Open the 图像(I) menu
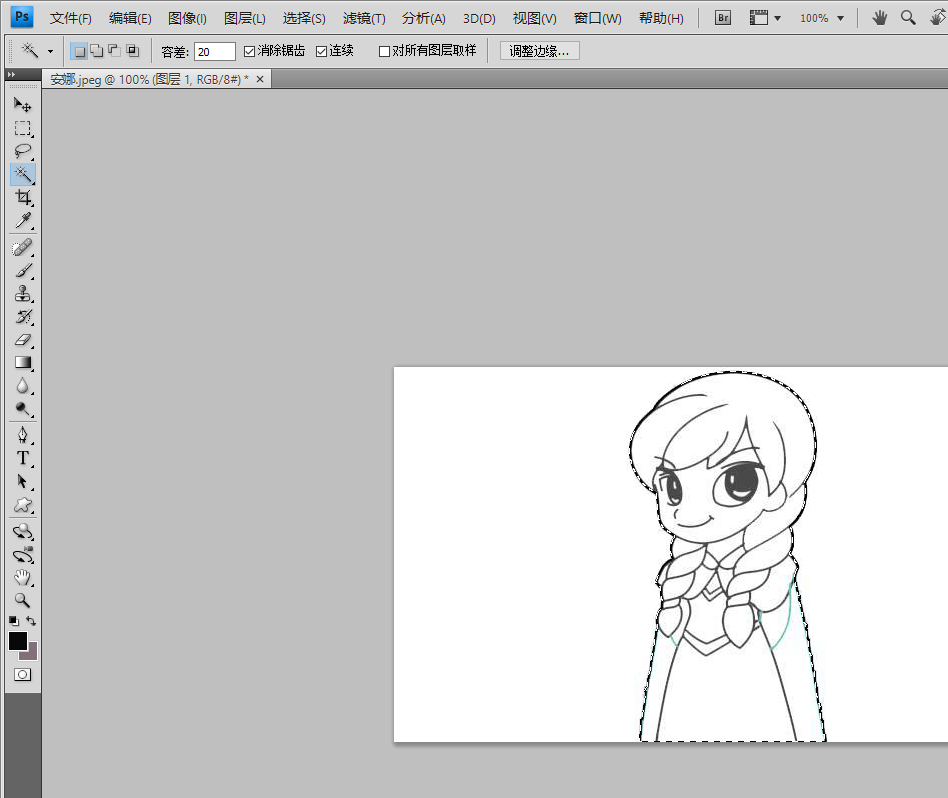The height and width of the screenshot is (798, 948). coord(187,18)
